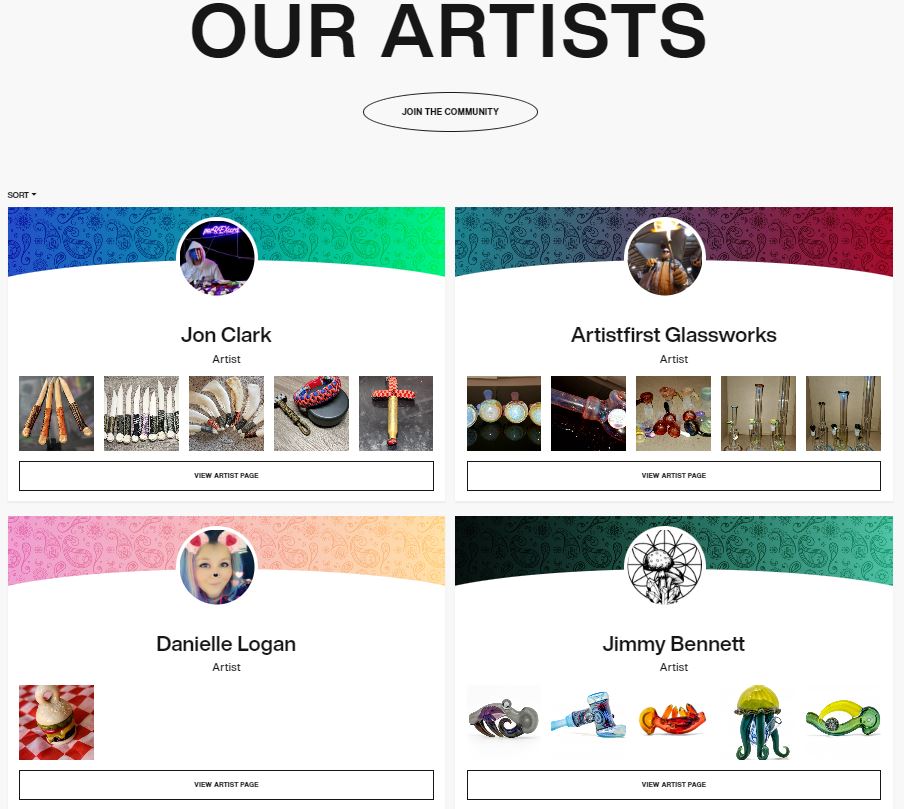
Task: View Jon Clark's artist page button
Action: 226,476
